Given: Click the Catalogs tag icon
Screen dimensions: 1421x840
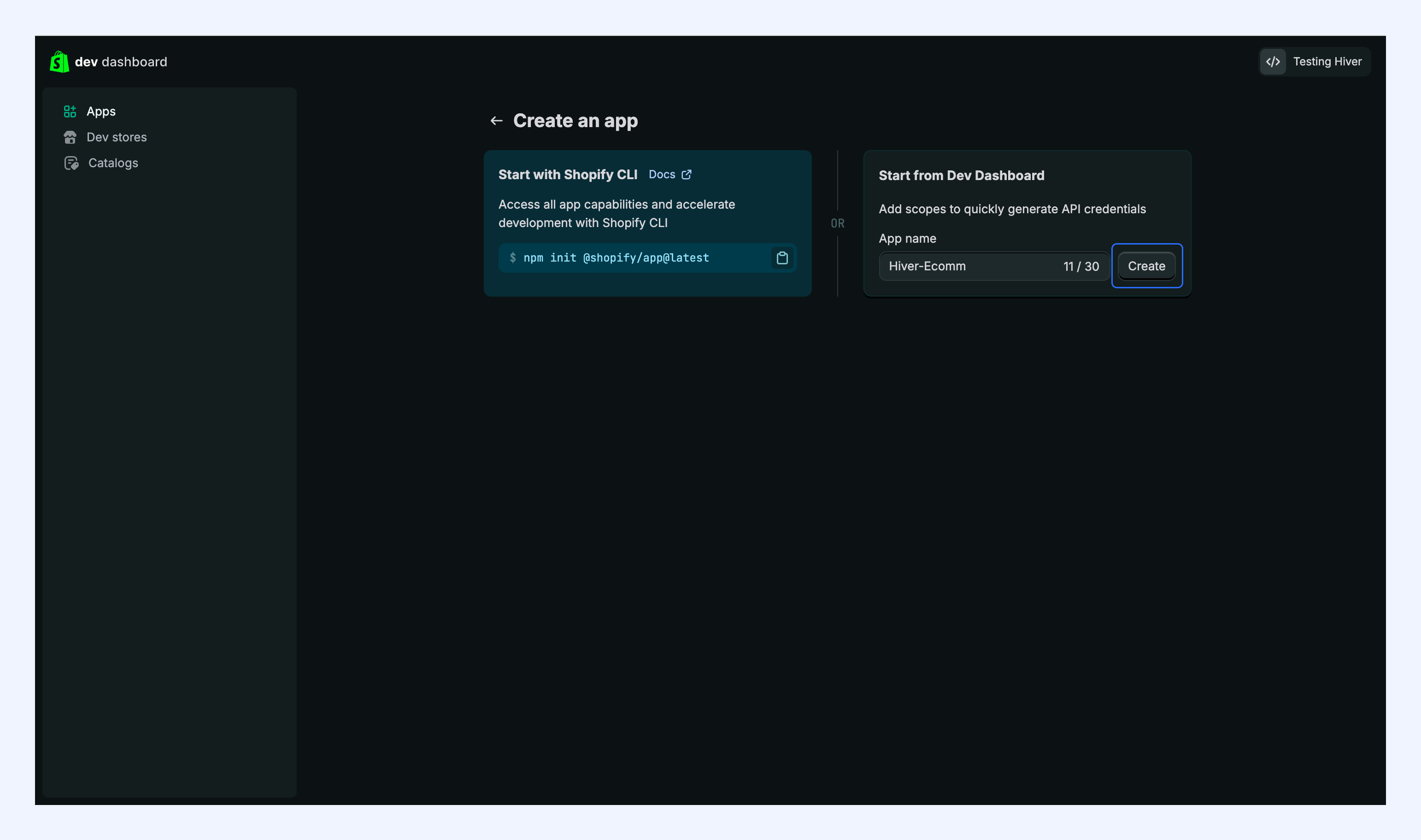Looking at the screenshot, I should [x=71, y=163].
